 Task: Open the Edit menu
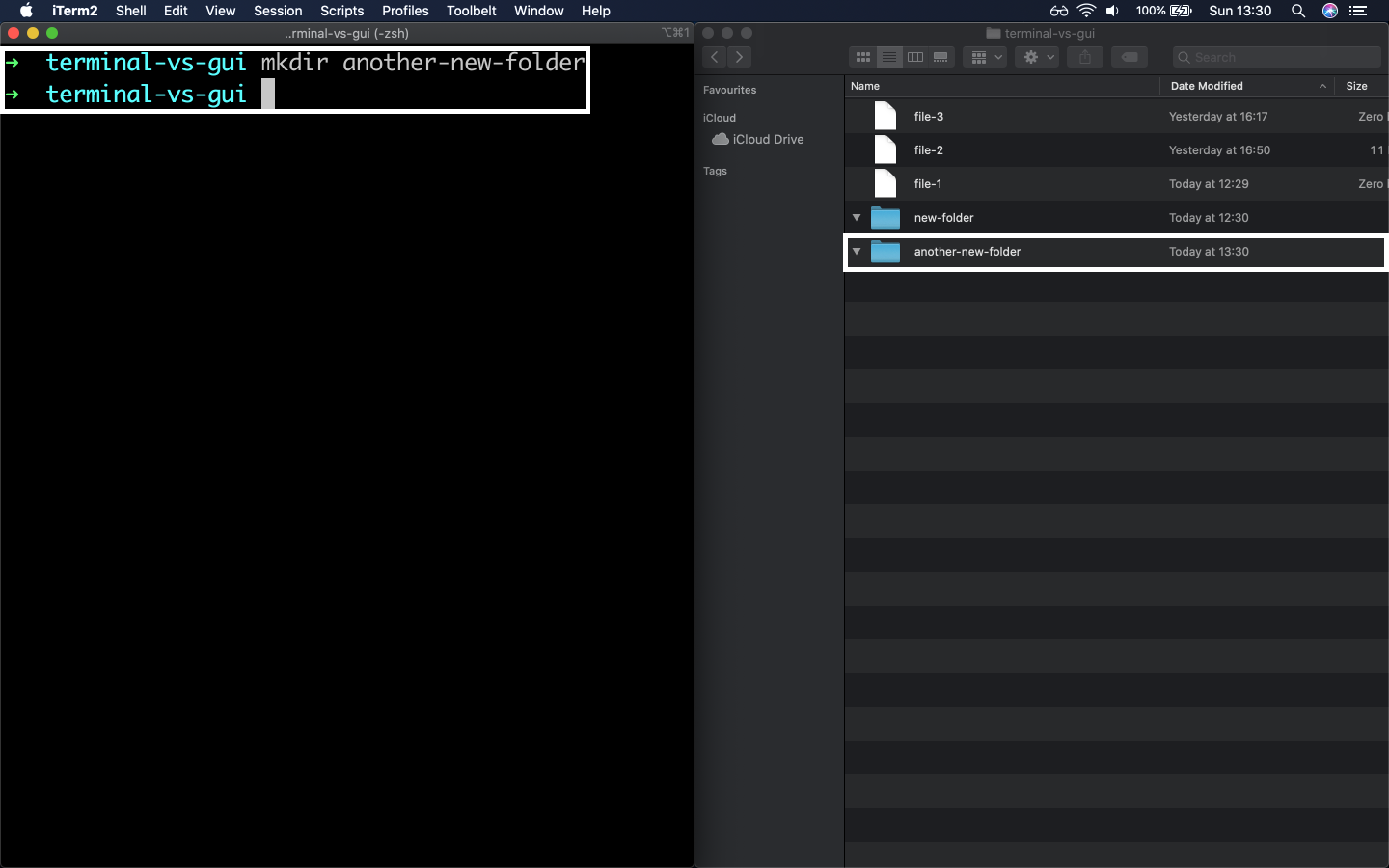(176, 11)
